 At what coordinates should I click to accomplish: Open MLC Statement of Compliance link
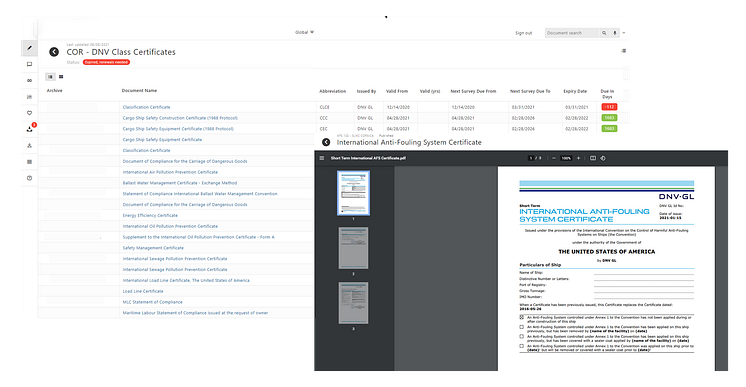153,302
